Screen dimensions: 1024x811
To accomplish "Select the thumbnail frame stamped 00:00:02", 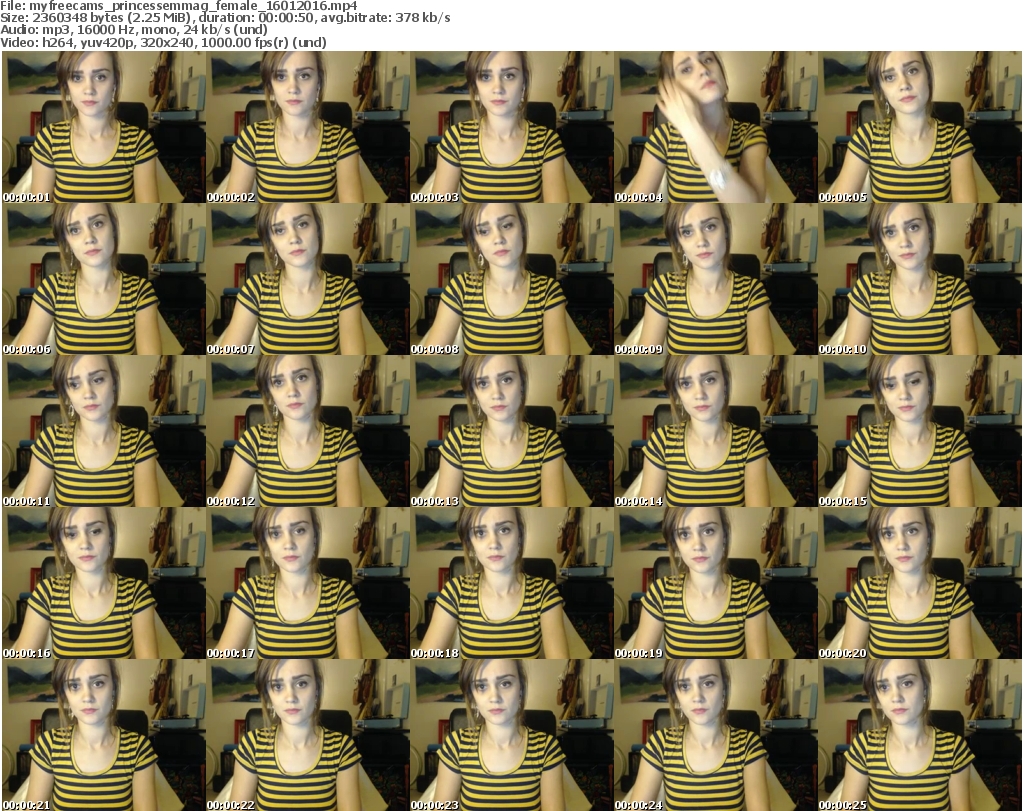I will pos(308,127).
